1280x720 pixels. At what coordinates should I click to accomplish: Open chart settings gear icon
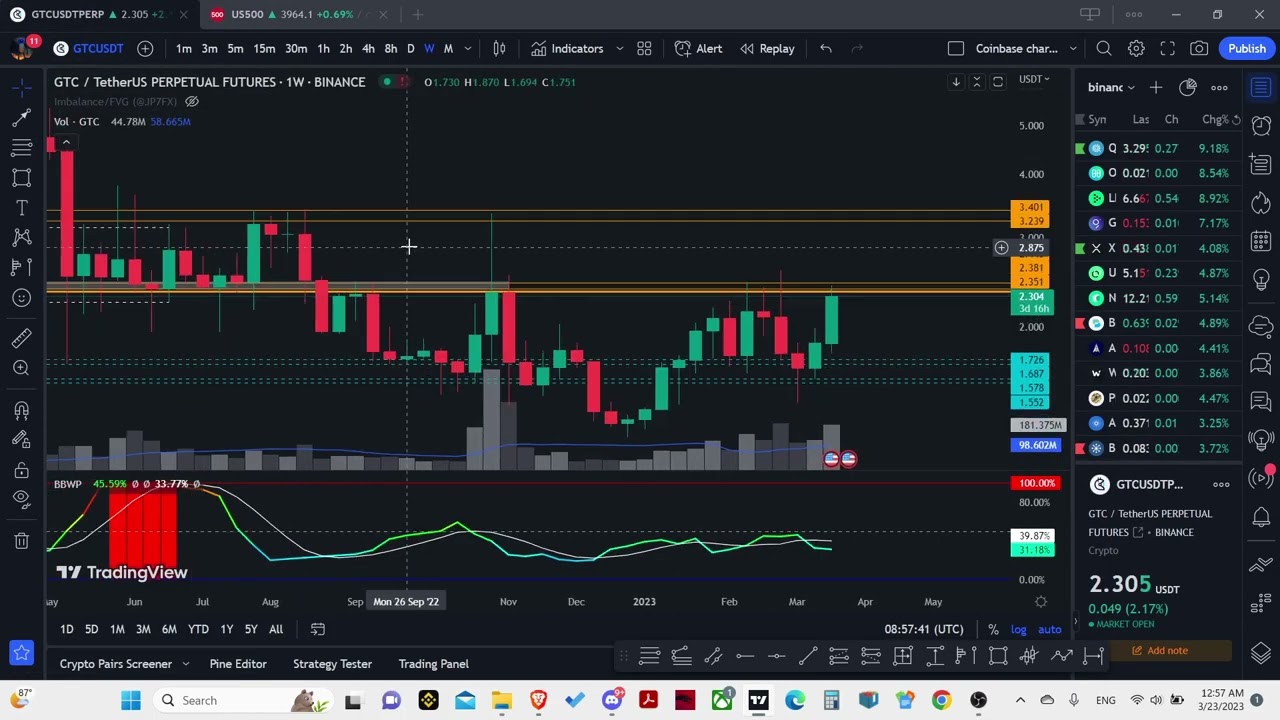pyautogui.click(x=1136, y=48)
